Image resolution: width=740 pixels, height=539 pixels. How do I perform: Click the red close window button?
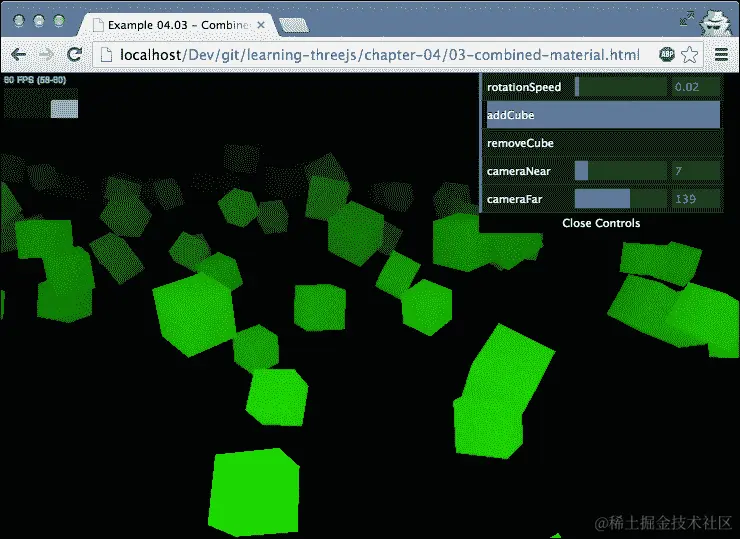click(19, 21)
